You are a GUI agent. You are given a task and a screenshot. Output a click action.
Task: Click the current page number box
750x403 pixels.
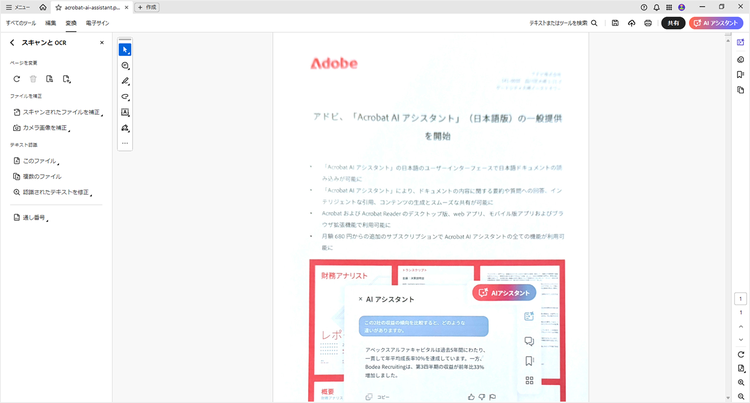(740, 299)
